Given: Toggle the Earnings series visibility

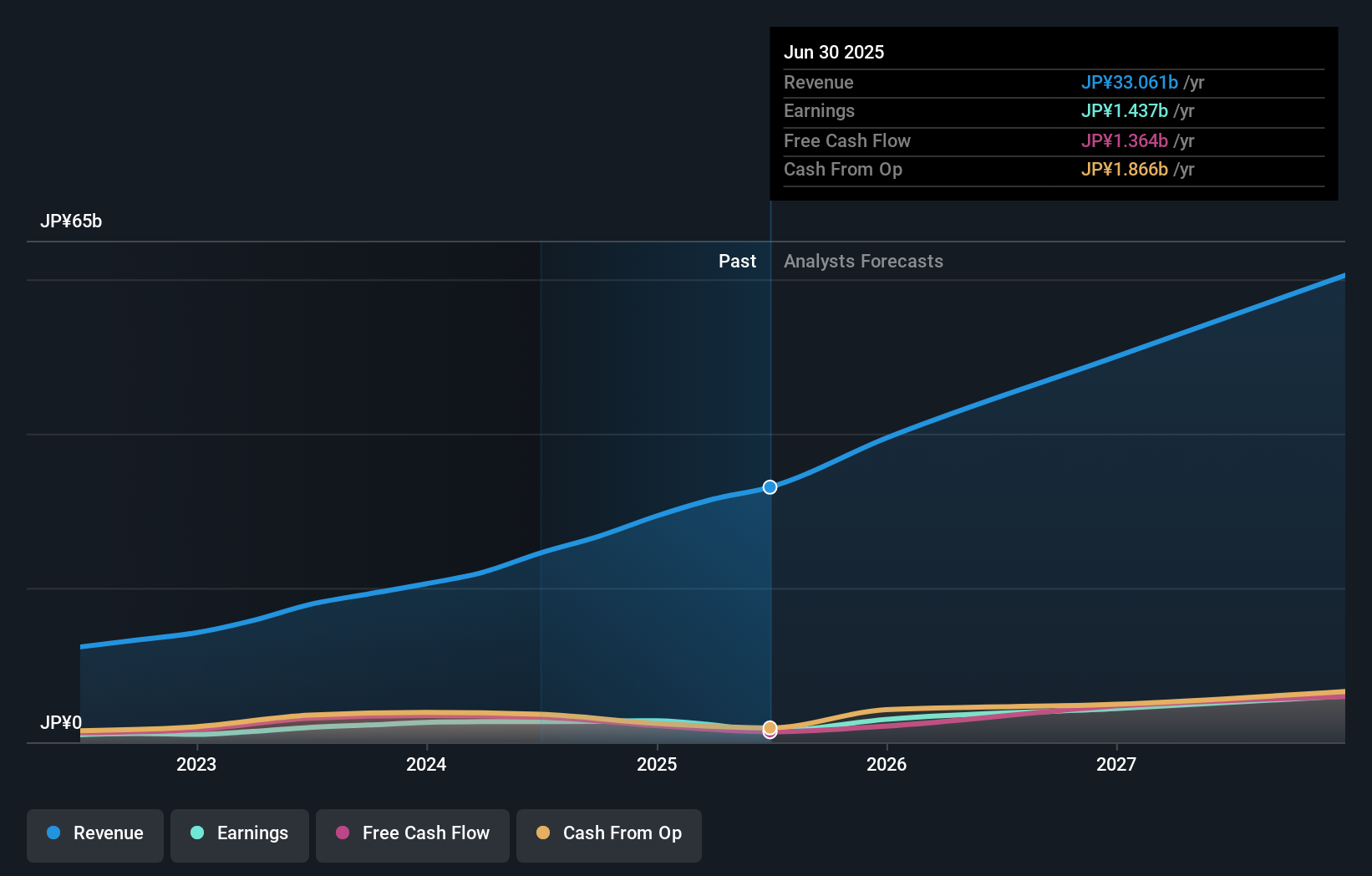Looking at the screenshot, I should pyautogui.click(x=240, y=835).
